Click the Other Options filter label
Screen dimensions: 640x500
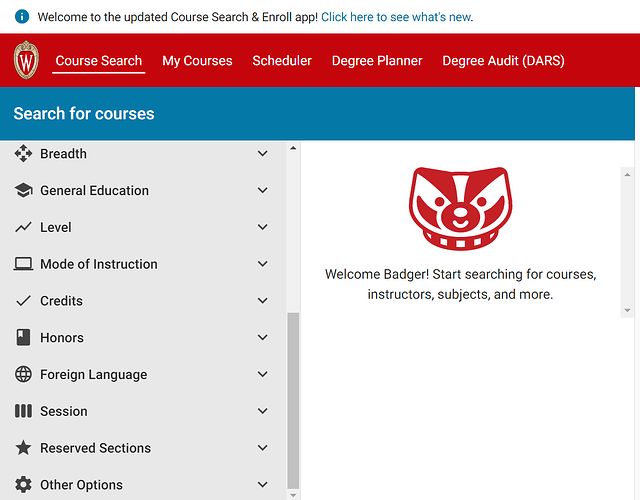(81, 484)
